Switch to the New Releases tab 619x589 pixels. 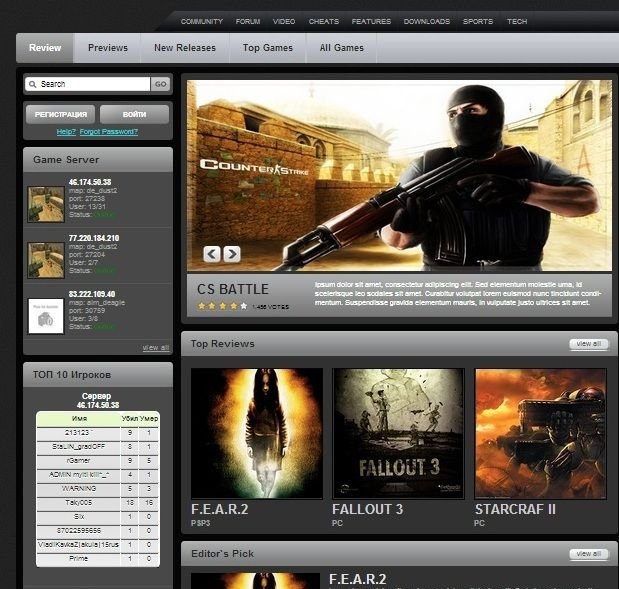tap(185, 48)
